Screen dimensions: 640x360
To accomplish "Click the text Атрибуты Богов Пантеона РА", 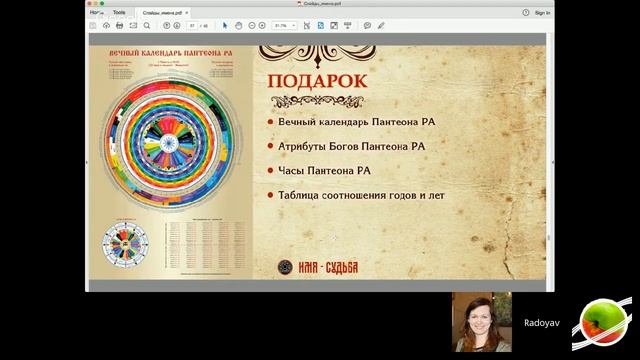I will point(351,146).
